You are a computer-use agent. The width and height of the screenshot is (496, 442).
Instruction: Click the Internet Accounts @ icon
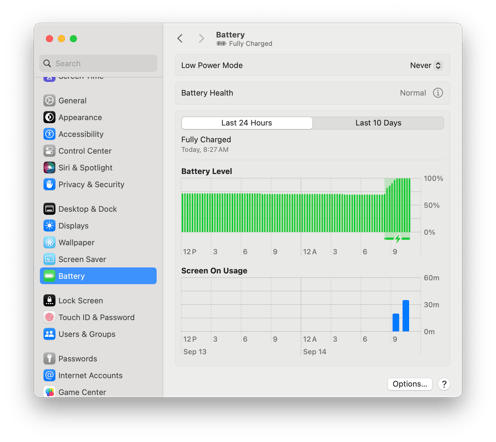coord(49,375)
